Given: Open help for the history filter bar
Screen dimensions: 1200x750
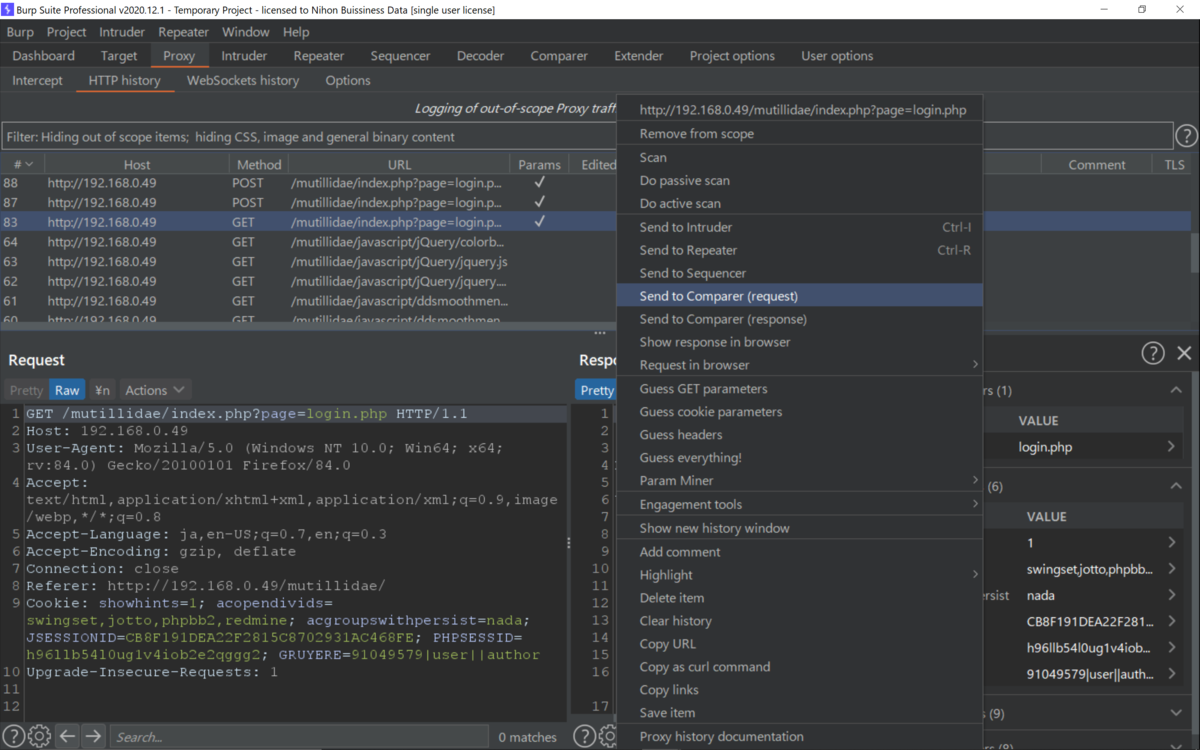Looking at the screenshot, I should pos(1186,136).
